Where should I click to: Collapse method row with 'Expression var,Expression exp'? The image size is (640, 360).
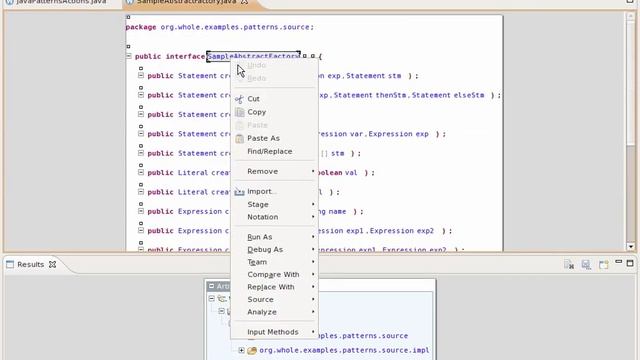141,133
